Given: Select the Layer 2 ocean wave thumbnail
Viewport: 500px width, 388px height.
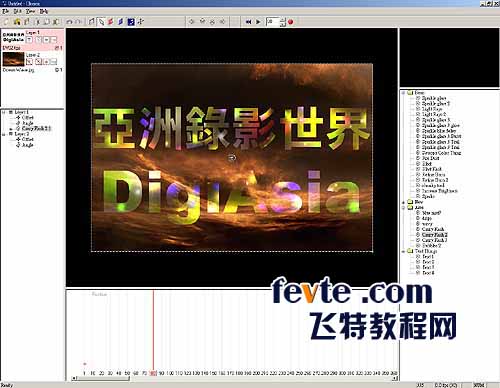Looking at the screenshot, I should [x=13, y=59].
